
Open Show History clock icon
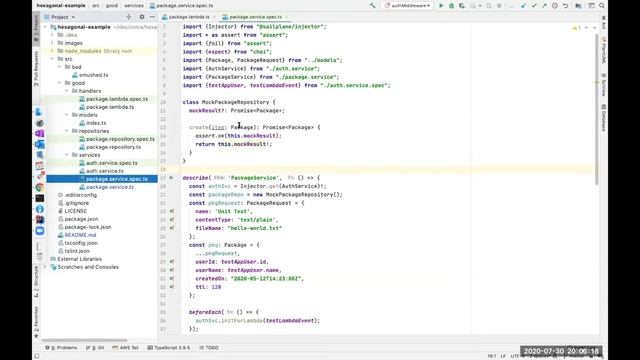click(x=555, y=6)
